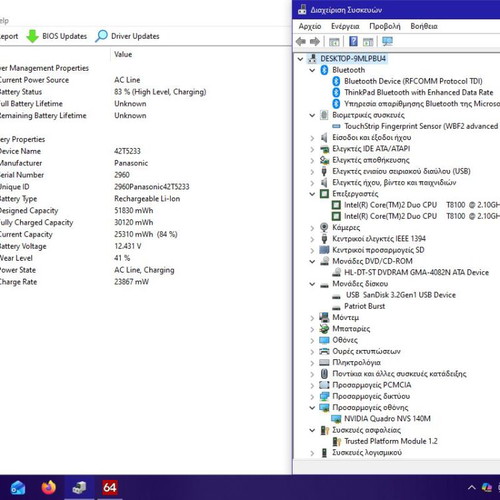Open Firefox from the taskbar
Viewport: 500px width, 500px height.
pyautogui.click(x=49, y=487)
